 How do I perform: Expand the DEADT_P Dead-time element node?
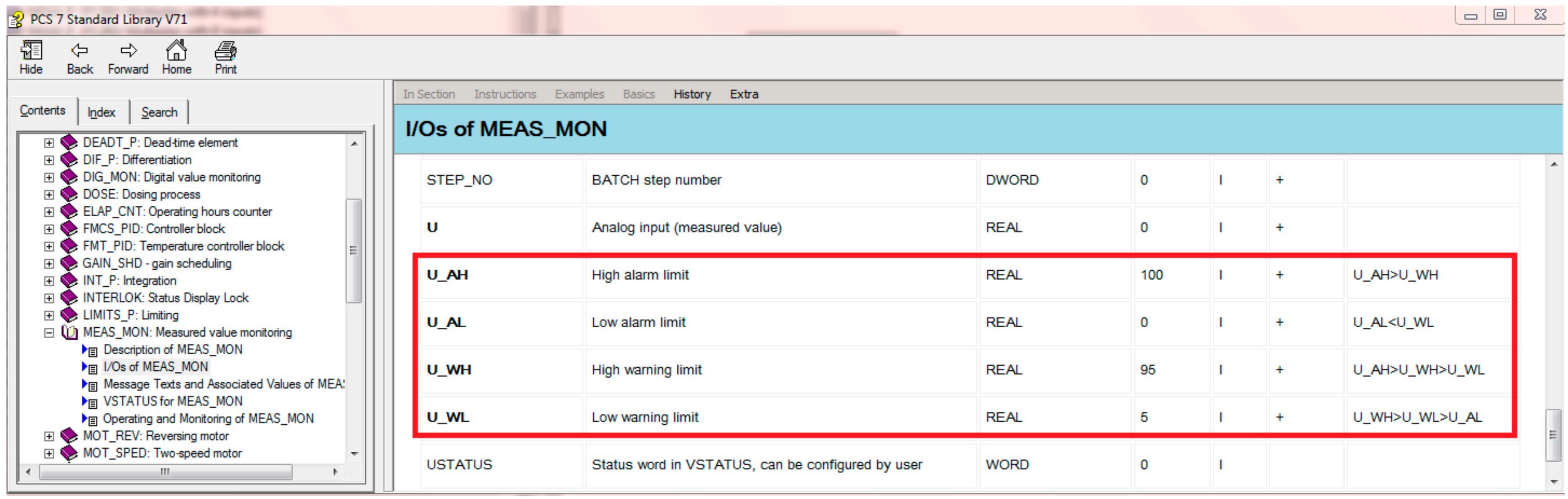(49, 143)
